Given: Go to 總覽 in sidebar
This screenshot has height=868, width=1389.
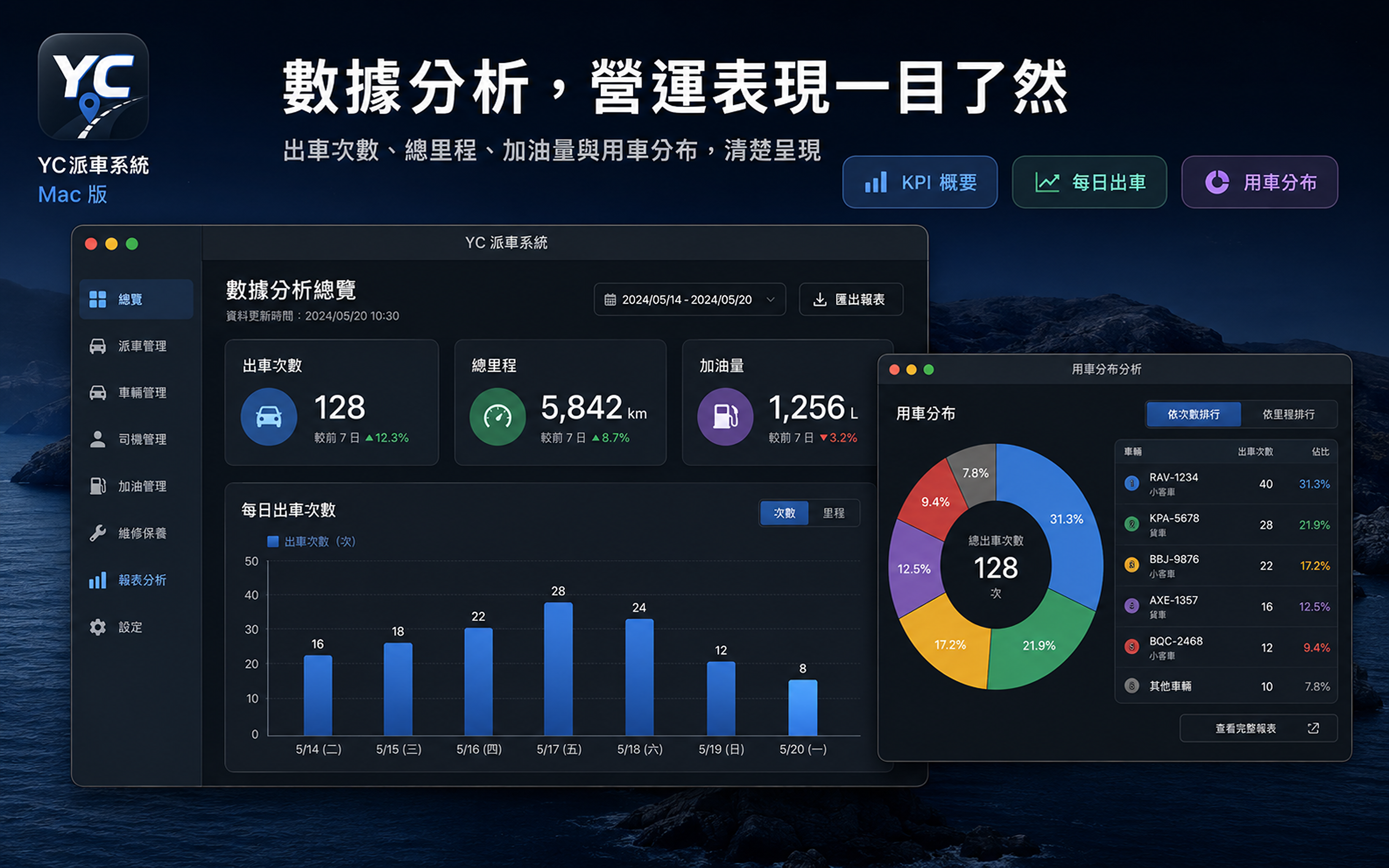Looking at the screenshot, I should click(x=136, y=299).
